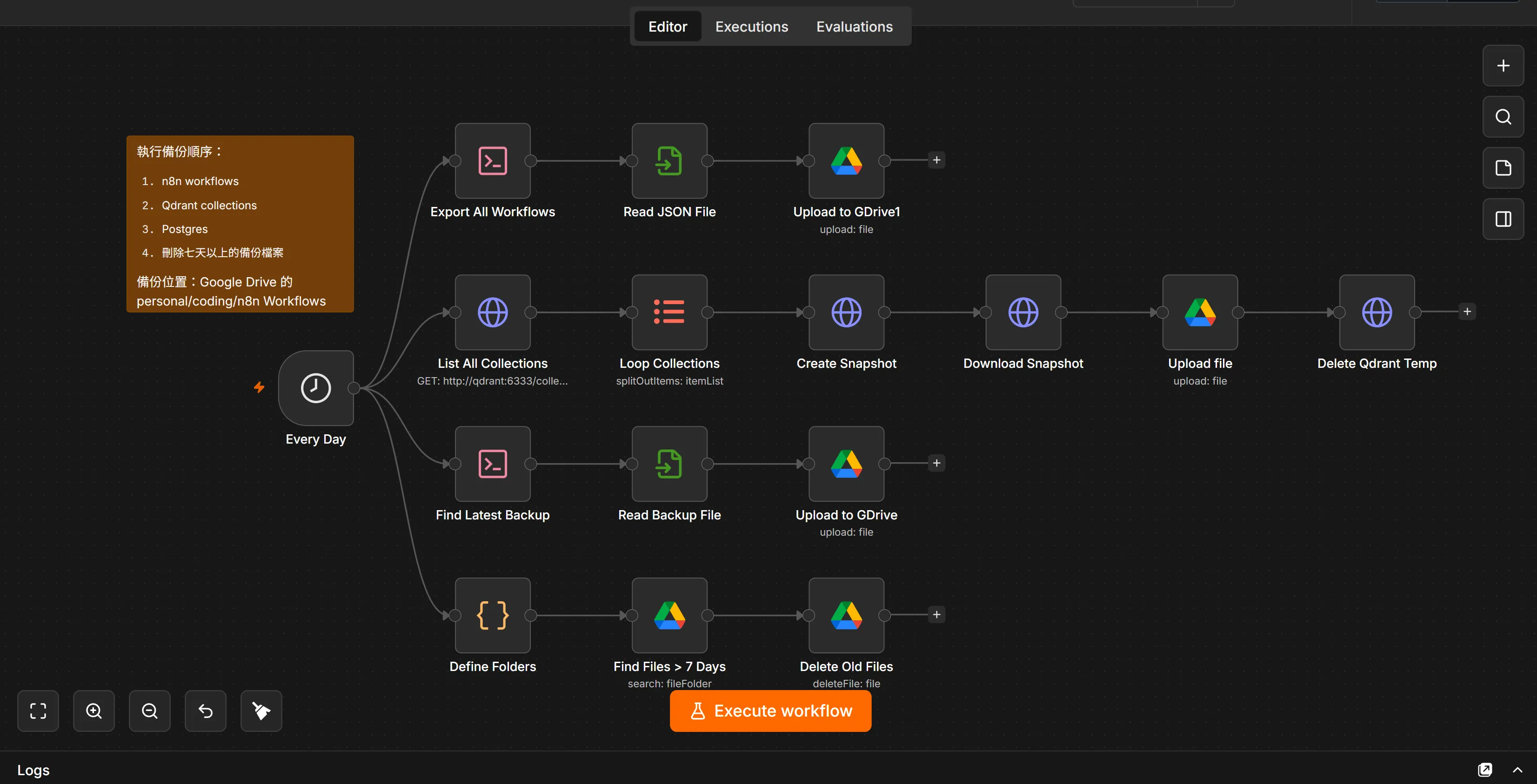Screen dimensions: 1537x784
Task: Click the fit-to-view zoom icon
Action: tap(38, 711)
